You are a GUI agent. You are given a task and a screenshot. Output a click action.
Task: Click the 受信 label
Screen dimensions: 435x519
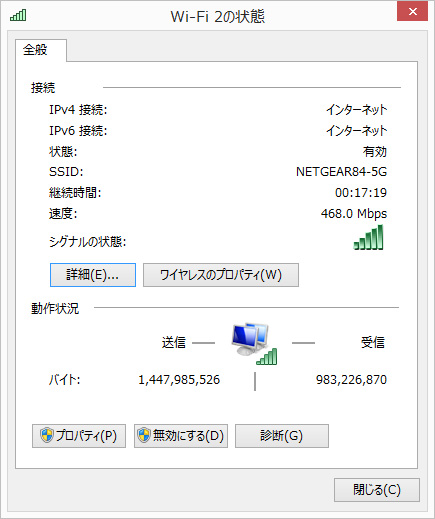[x=373, y=342]
